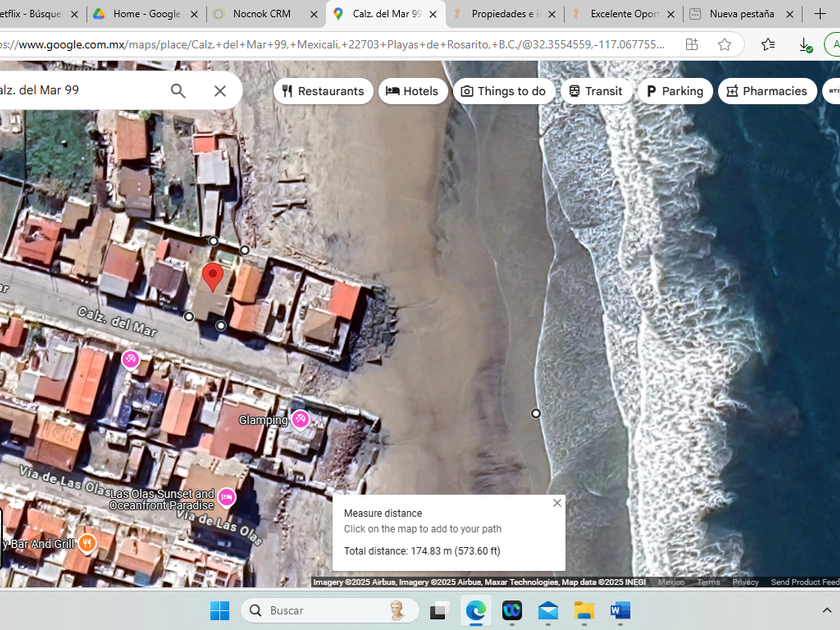Show Pharmacies on the map
840x630 pixels.
pyautogui.click(x=767, y=91)
